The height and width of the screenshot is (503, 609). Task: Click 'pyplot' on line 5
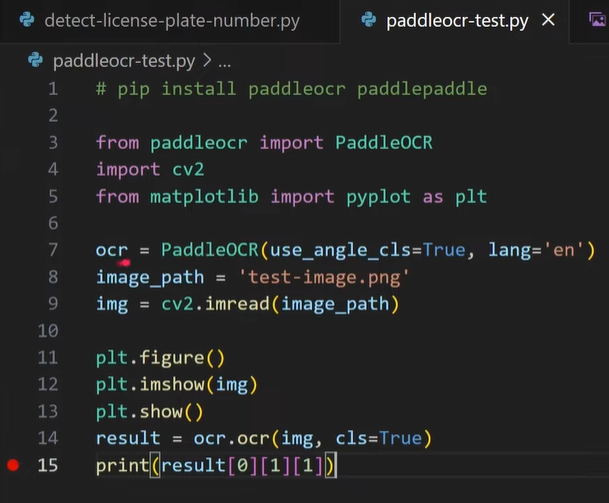(x=378, y=197)
